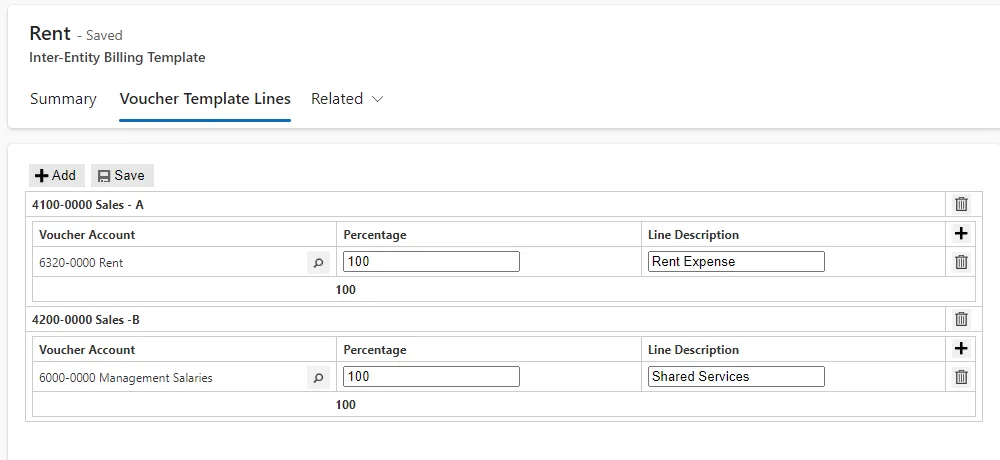This screenshot has width=1000, height=460.
Task: Click the Save button
Action: tap(122, 175)
